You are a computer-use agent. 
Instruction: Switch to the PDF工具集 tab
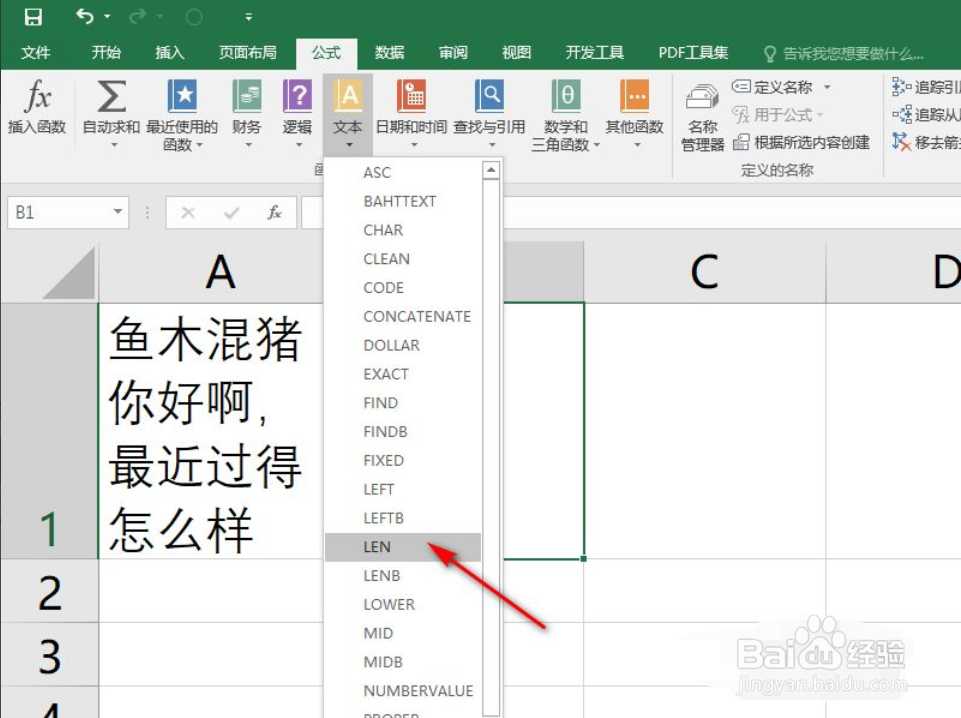click(693, 53)
